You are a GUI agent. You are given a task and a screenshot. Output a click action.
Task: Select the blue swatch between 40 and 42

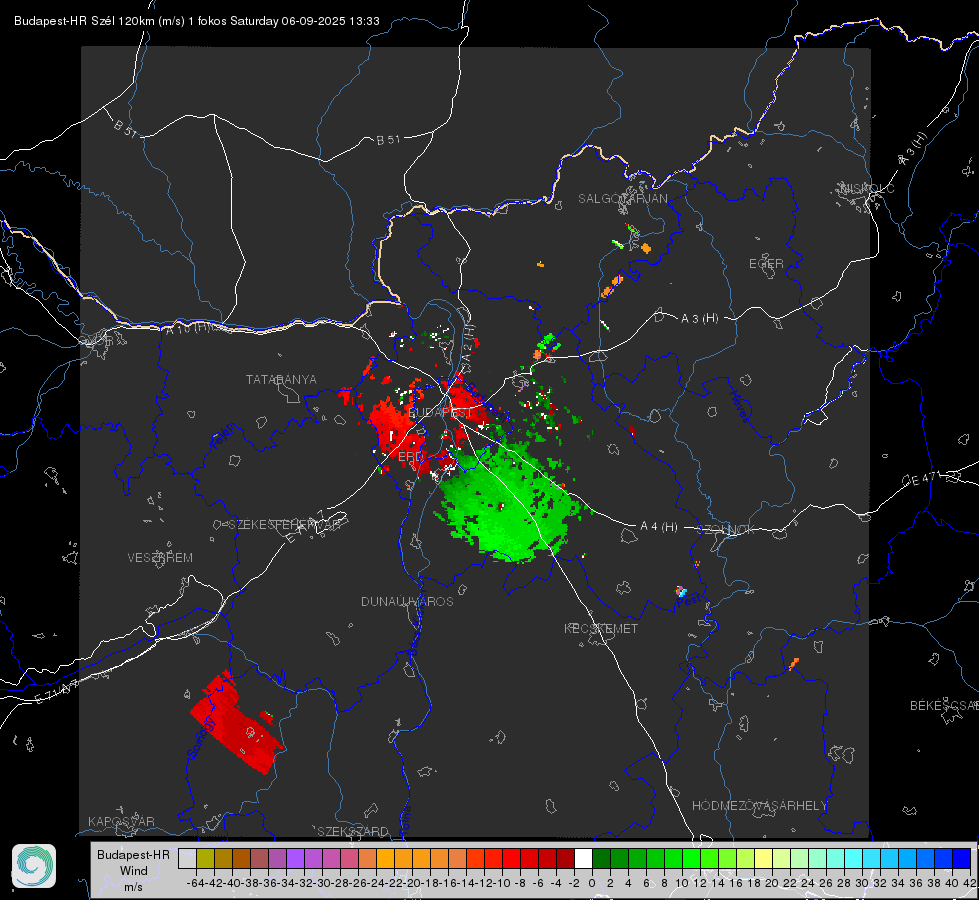pos(962,858)
